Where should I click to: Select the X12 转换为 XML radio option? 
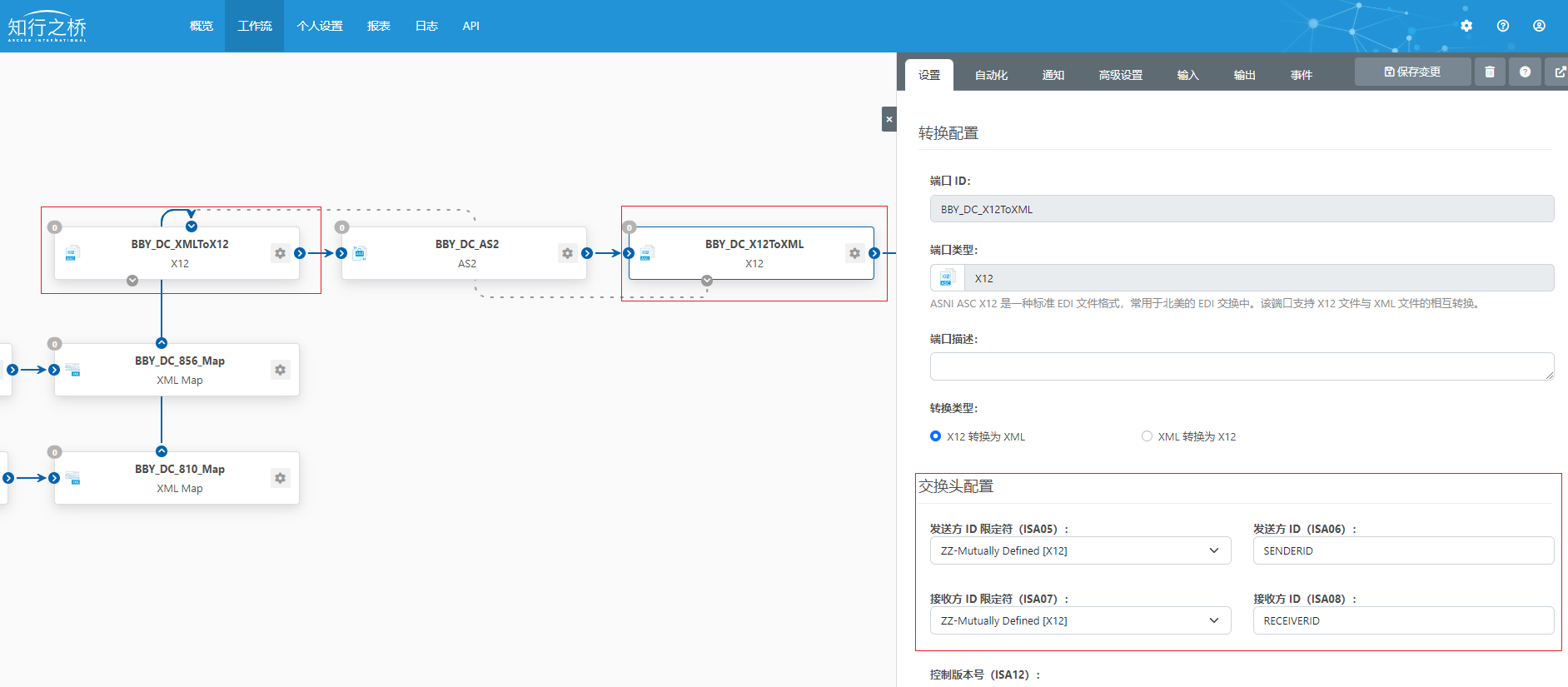click(936, 436)
